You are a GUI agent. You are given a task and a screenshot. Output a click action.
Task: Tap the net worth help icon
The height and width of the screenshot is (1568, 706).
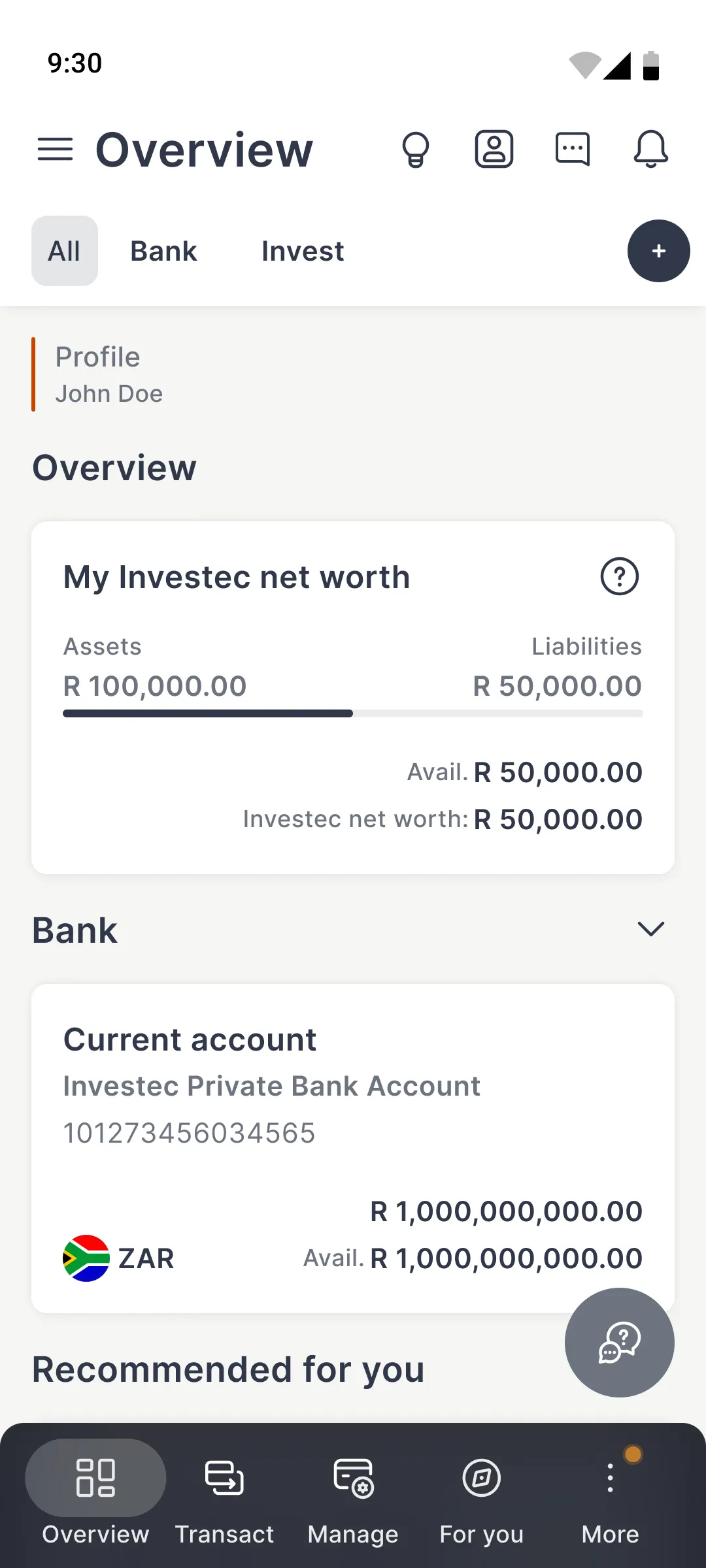pos(619,576)
